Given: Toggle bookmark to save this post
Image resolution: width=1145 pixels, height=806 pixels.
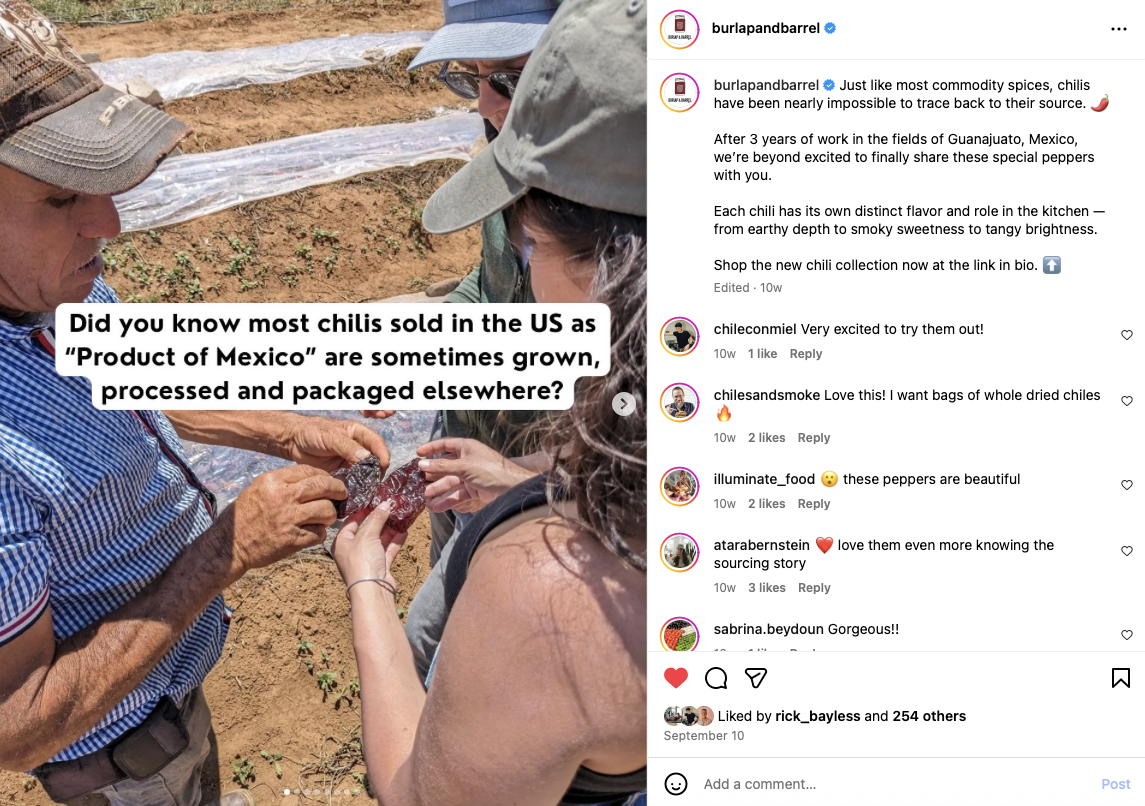Looking at the screenshot, I should coord(1120,678).
